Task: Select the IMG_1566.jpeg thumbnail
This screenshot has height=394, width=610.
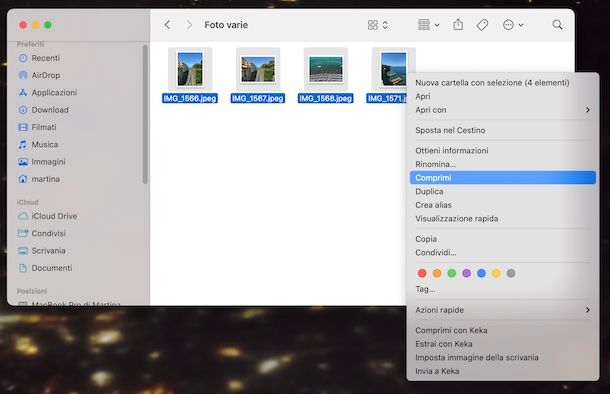Action: click(190, 69)
